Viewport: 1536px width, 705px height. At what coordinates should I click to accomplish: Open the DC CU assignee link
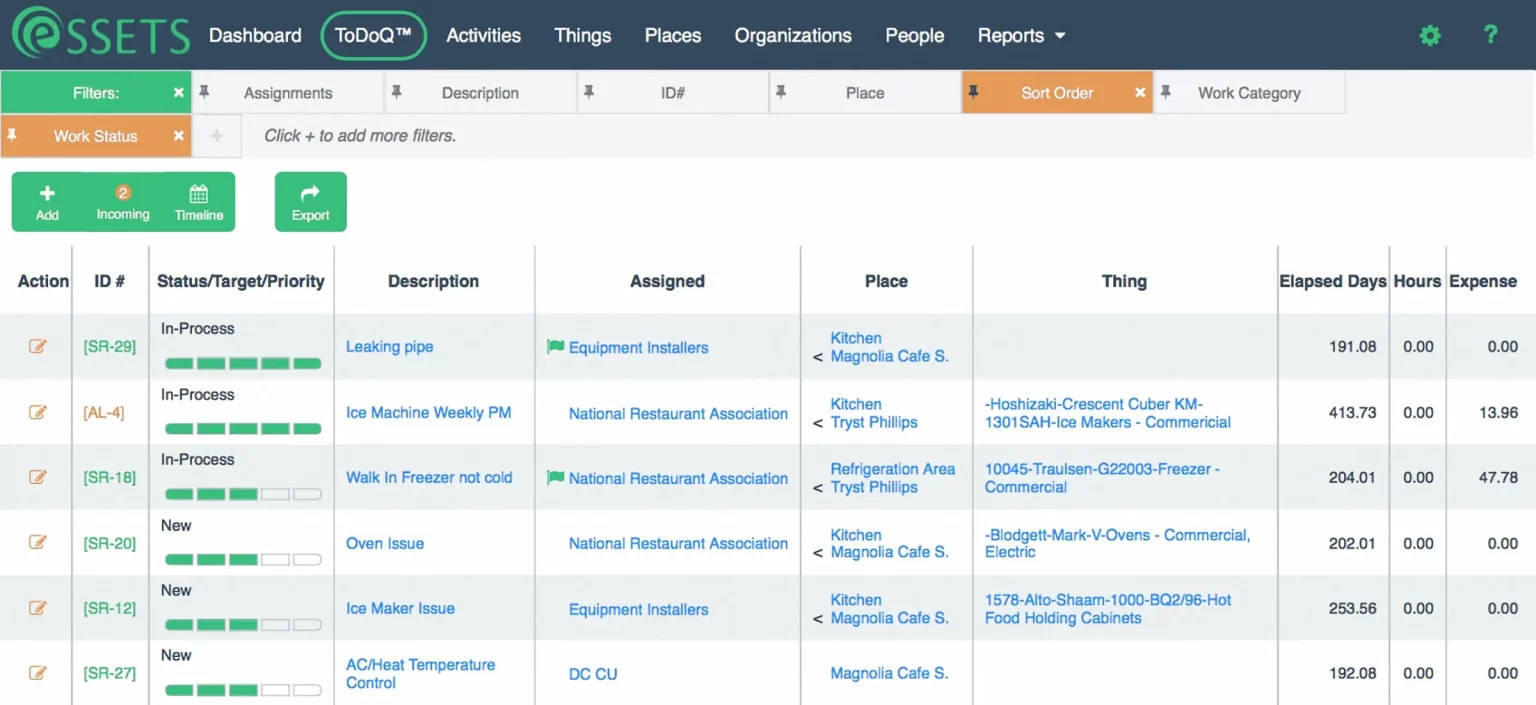pyautogui.click(x=593, y=674)
